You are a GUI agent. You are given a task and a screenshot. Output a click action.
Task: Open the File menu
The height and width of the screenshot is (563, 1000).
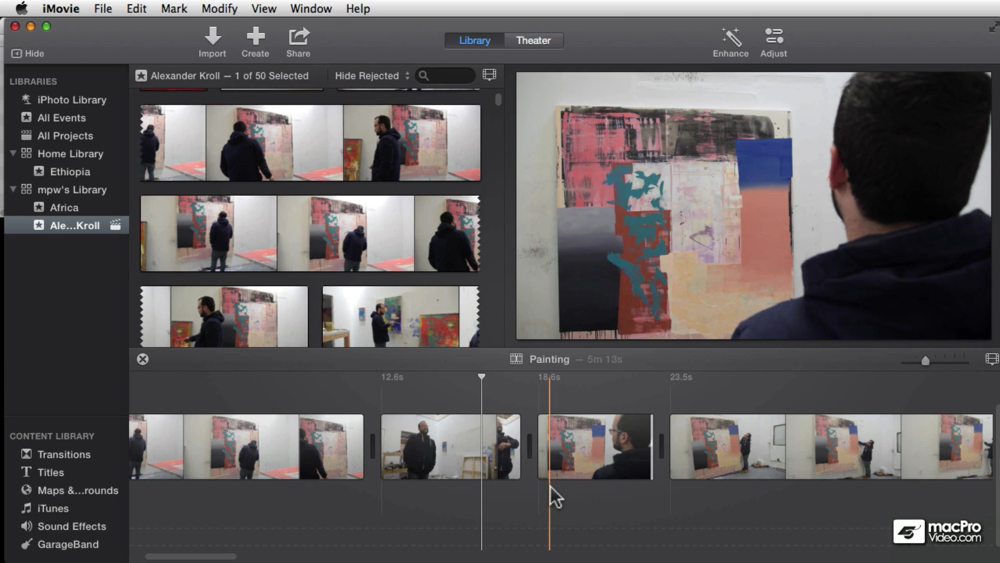coord(103,8)
